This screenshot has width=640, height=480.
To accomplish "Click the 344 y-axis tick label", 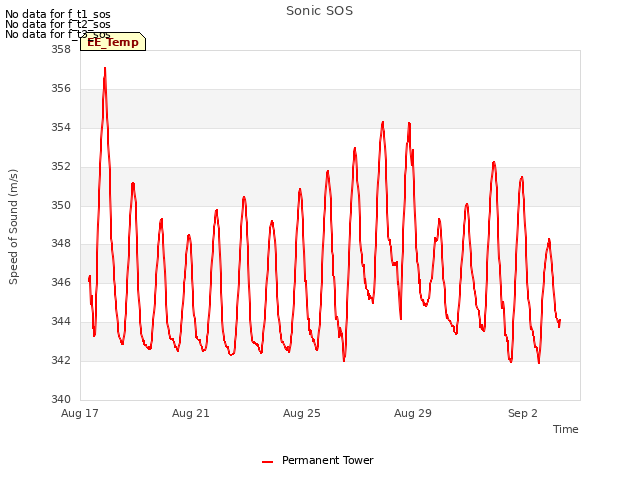I will (x=61, y=322).
